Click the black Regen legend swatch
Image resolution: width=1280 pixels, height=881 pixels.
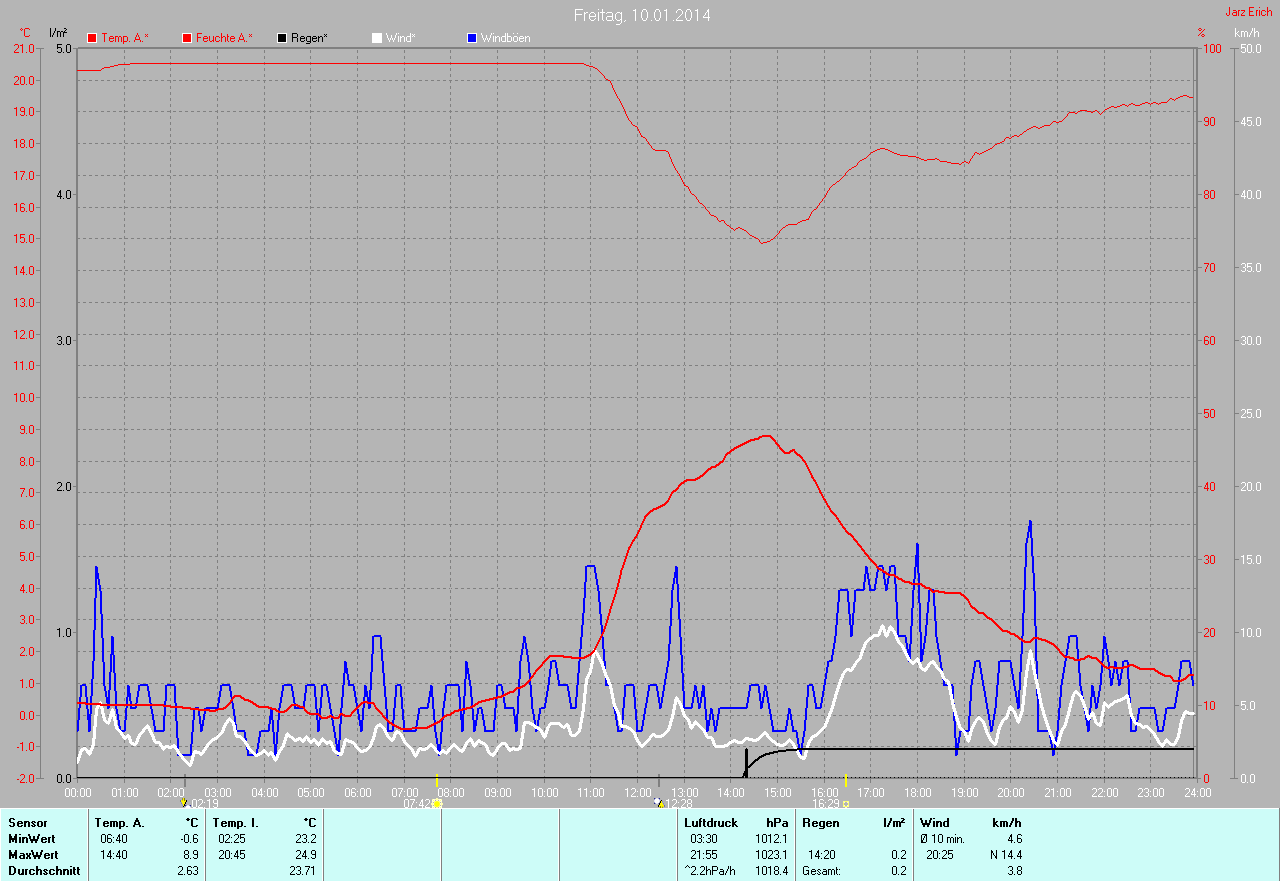[x=282, y=38]
